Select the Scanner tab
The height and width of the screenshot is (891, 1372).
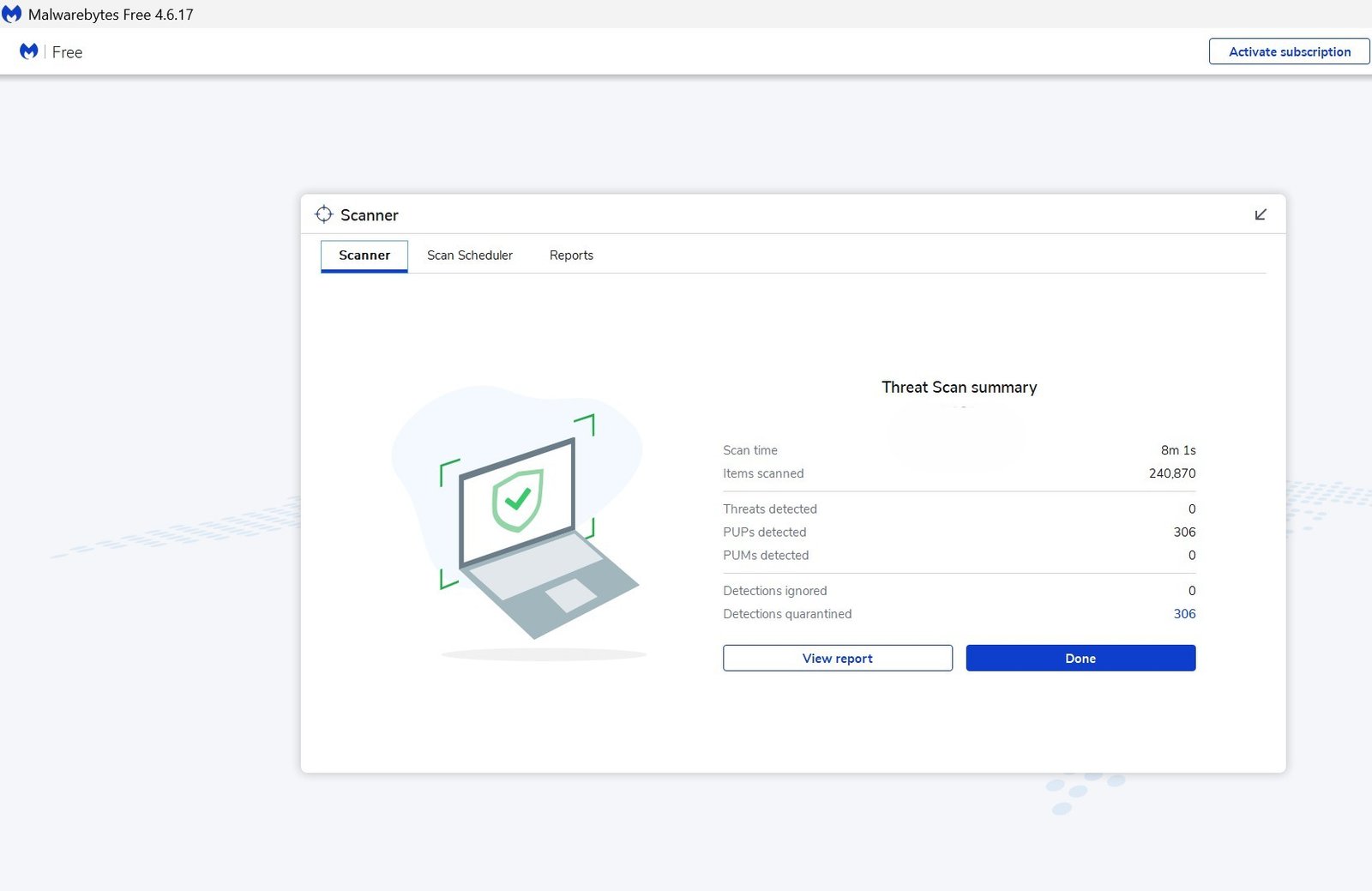tap(364, 256)
